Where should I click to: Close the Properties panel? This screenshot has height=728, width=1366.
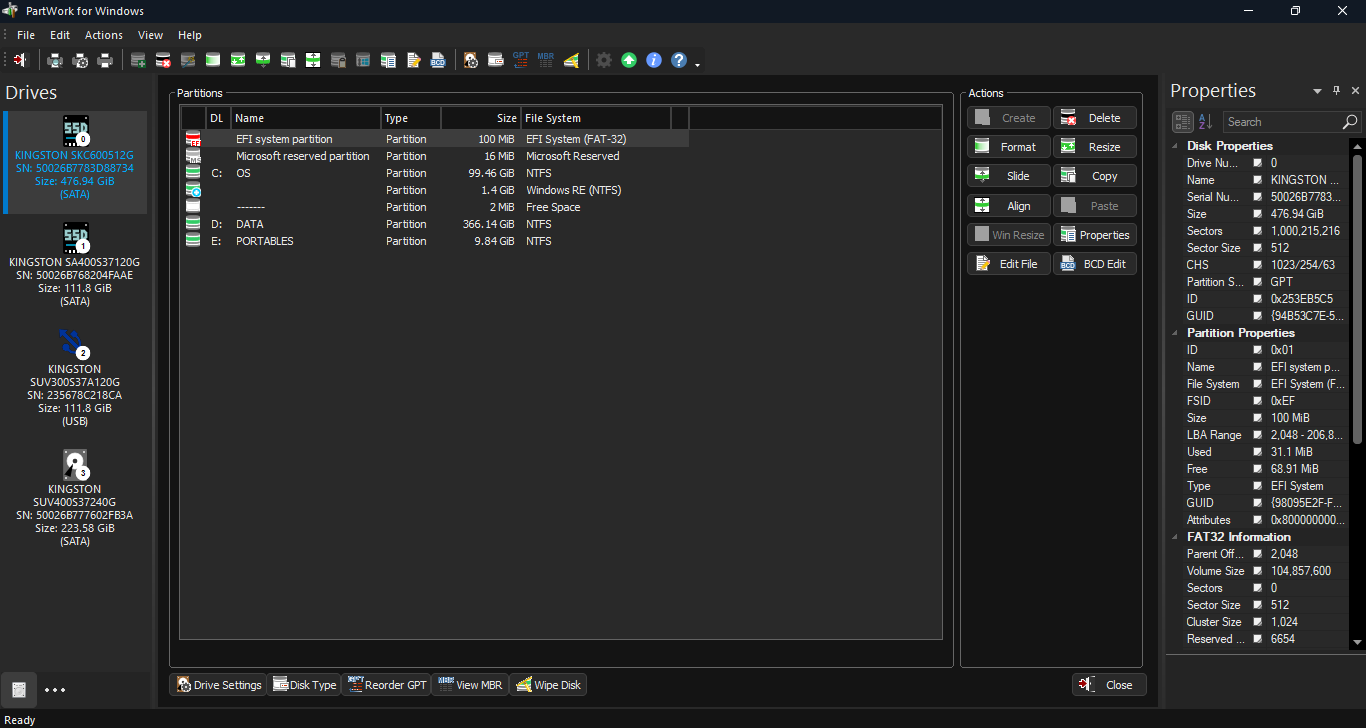point(1355,91)
